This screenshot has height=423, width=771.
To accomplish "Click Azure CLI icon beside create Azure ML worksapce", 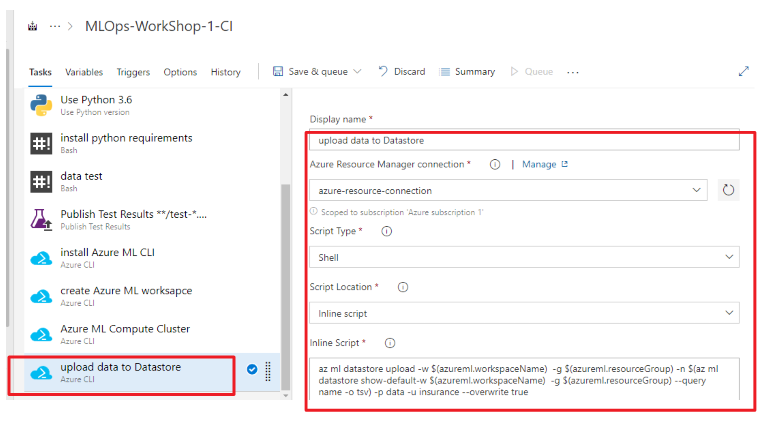I will [41, 297].
